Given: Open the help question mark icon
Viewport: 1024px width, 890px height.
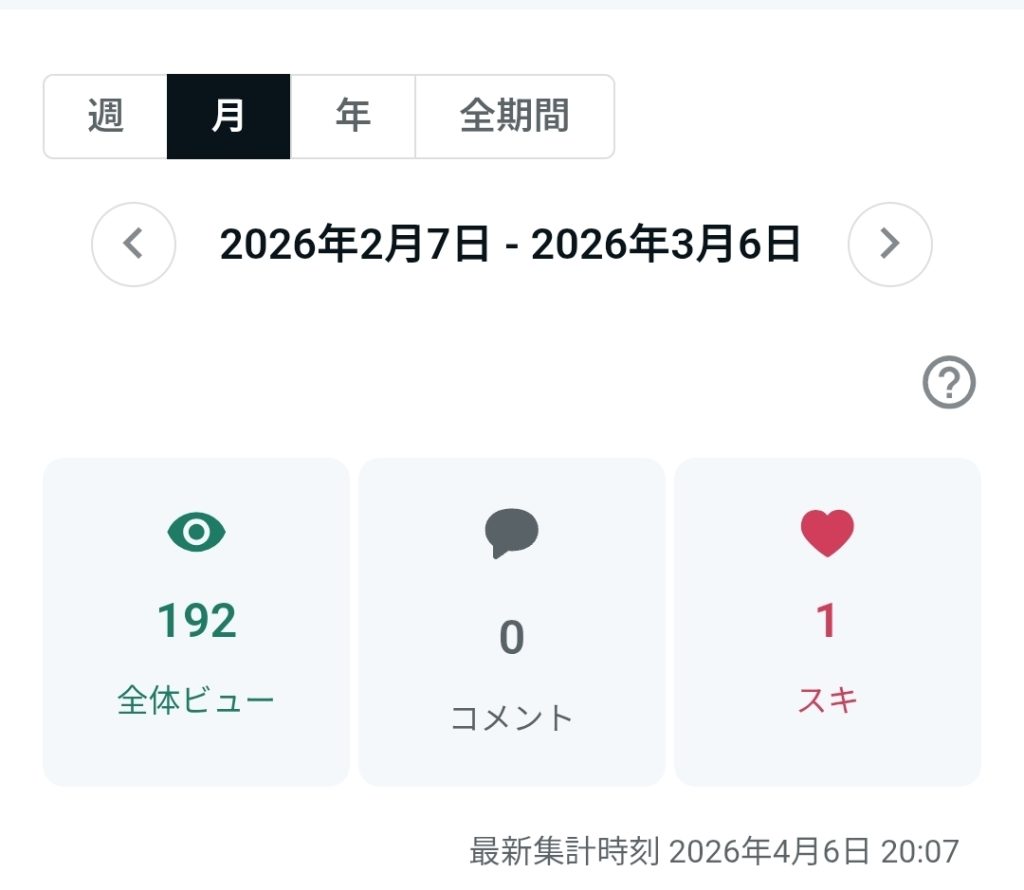Looking at the screenshot, I should coord(948,383).
